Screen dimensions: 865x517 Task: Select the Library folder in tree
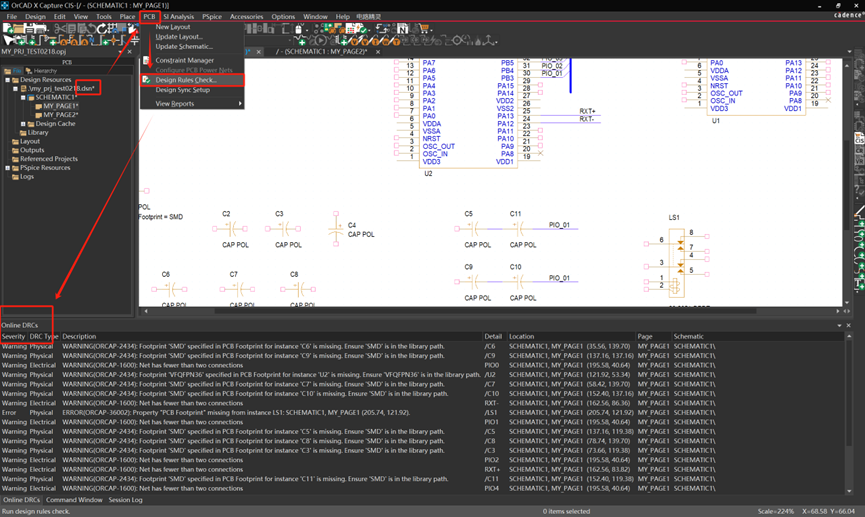coord(38,132)
